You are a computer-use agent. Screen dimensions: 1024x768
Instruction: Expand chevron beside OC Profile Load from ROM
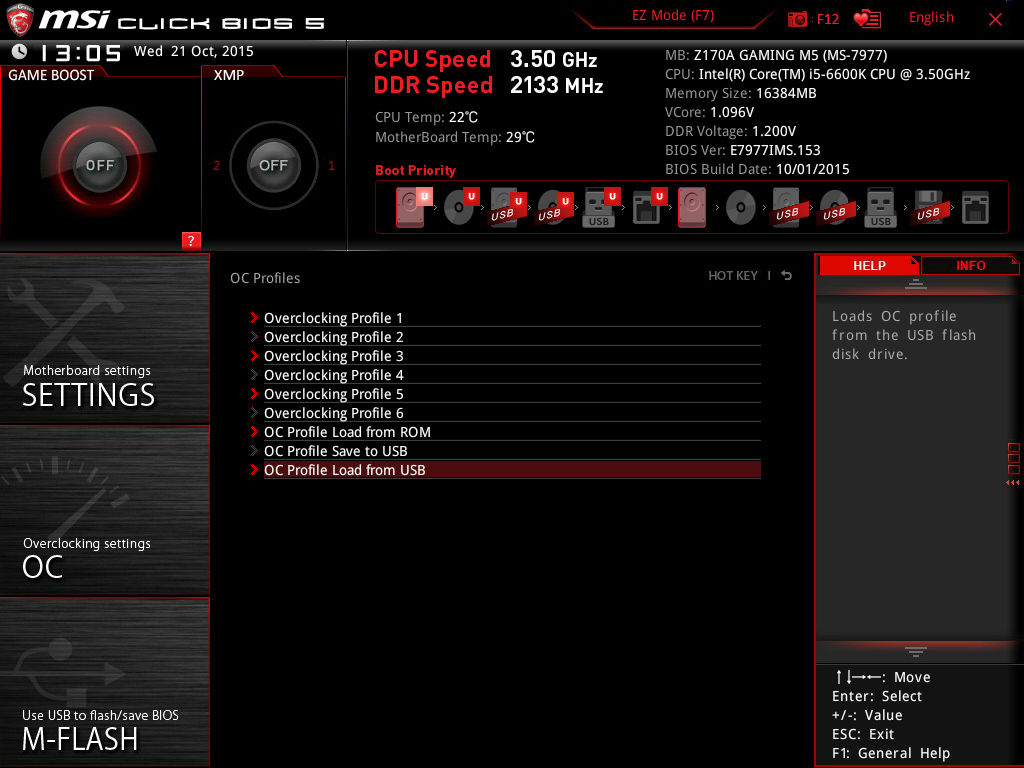pyautogui.click(x=254, y=431)
